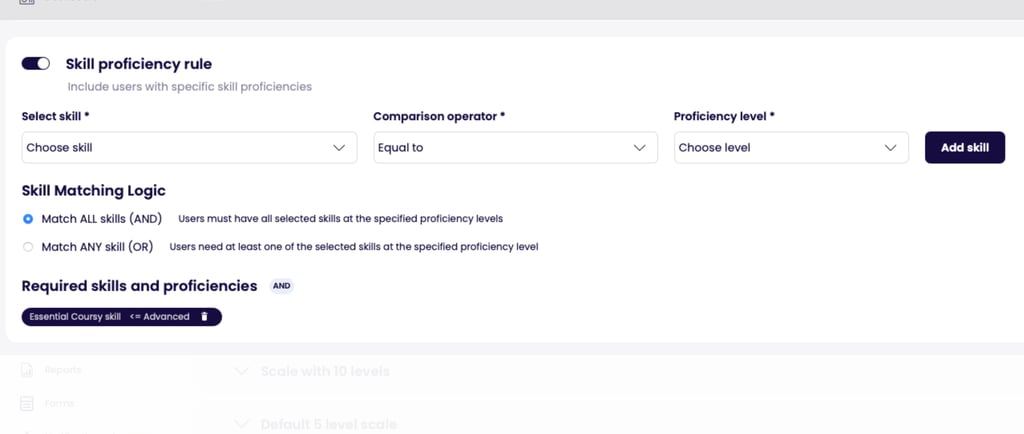
Task: Click the Forms icon in the sidebar
Action: coord(27,404)
